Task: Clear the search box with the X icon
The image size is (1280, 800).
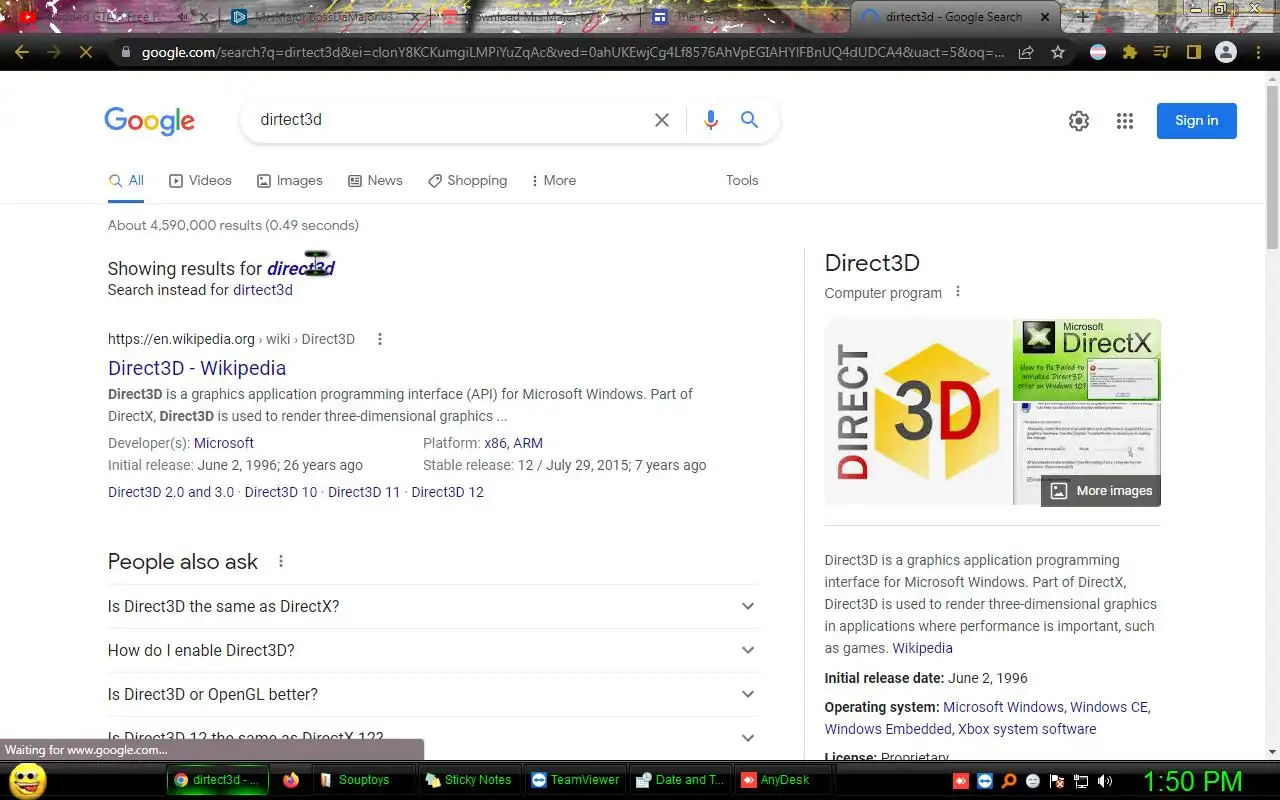Action: tap(662, 120)
